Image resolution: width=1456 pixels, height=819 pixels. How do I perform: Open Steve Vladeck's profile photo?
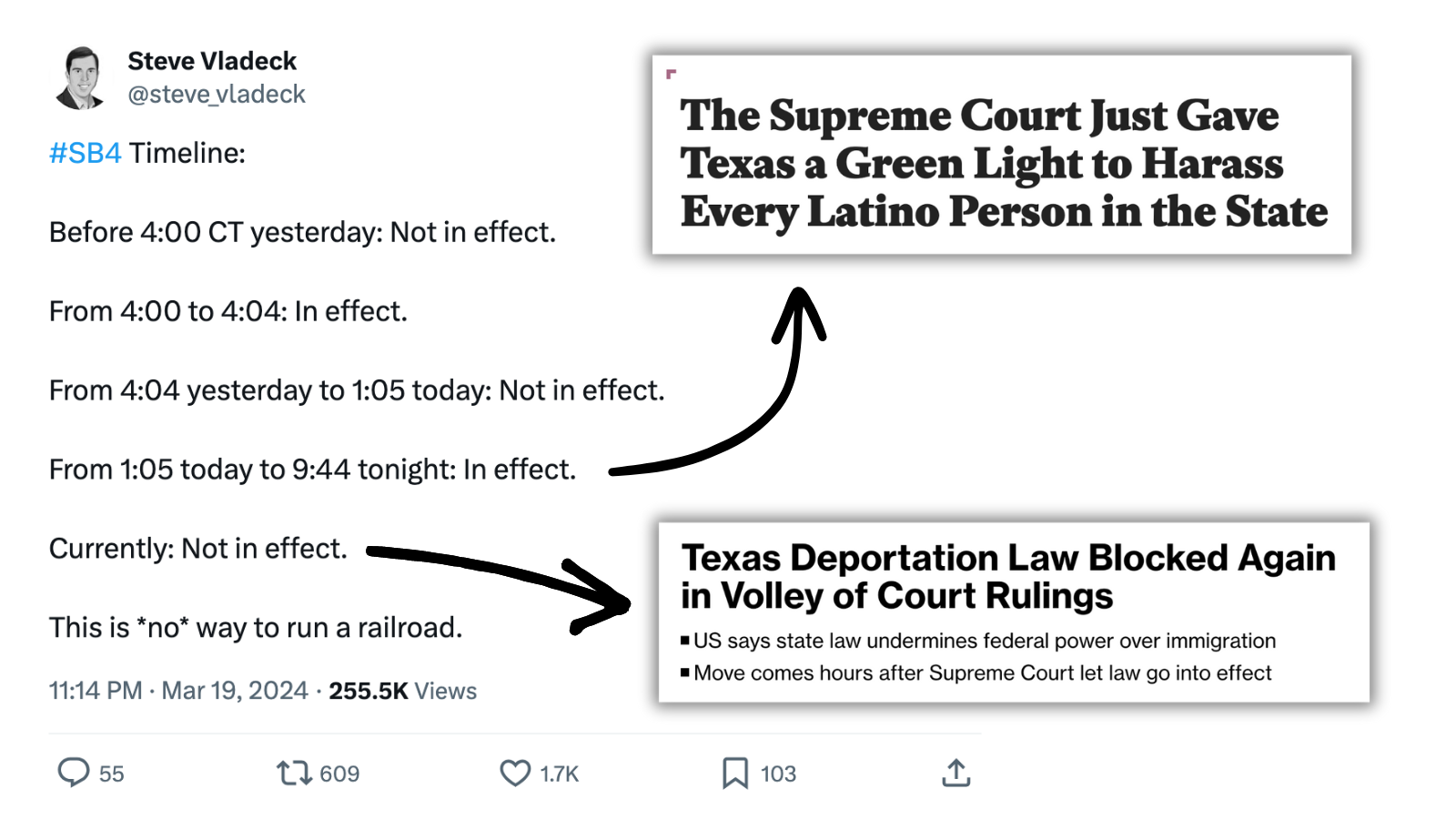[x=82, y=78]
